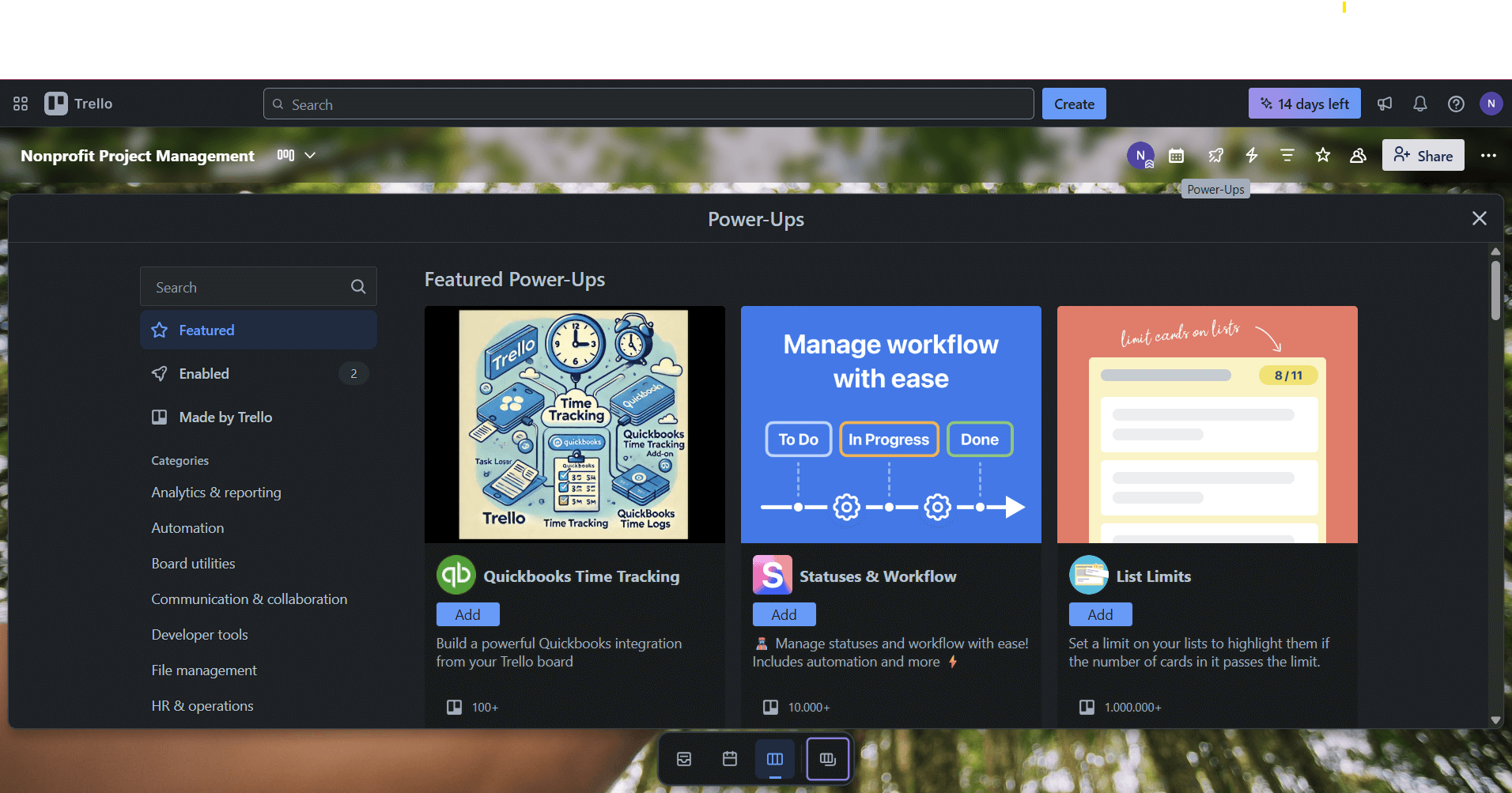Select the Made by Trello tab
This screenshot has width=1512, height=793.
(258, 417)
